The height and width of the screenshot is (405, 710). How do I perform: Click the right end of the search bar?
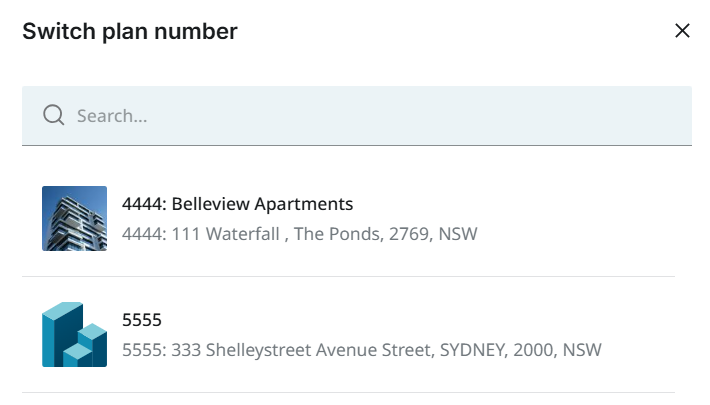tap(670, 116)
